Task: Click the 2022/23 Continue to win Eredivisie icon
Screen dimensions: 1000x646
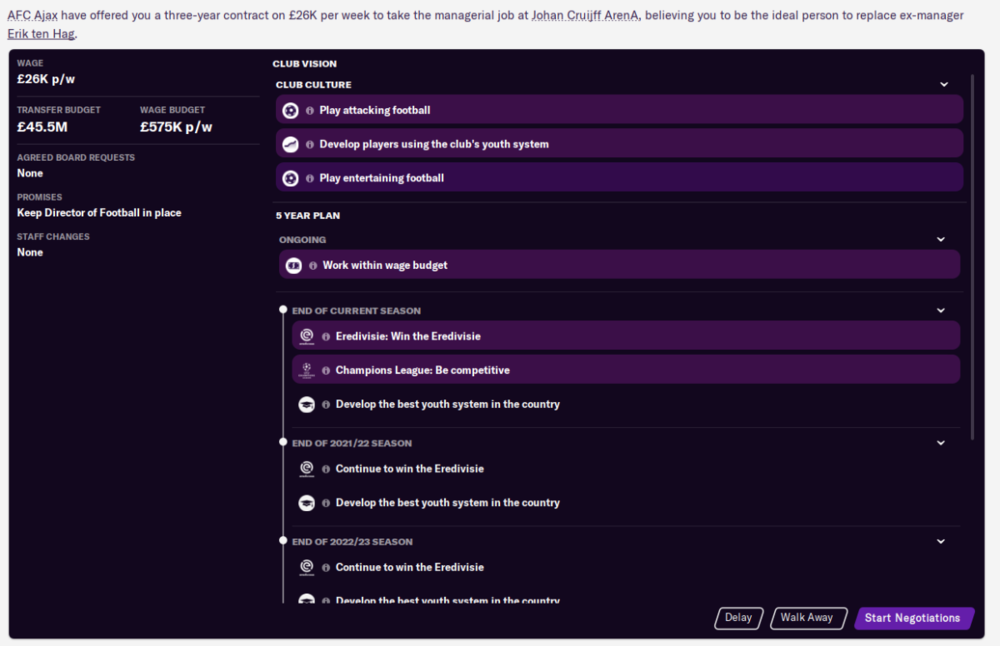Action: pyautogui.click(x=307, y=567)
